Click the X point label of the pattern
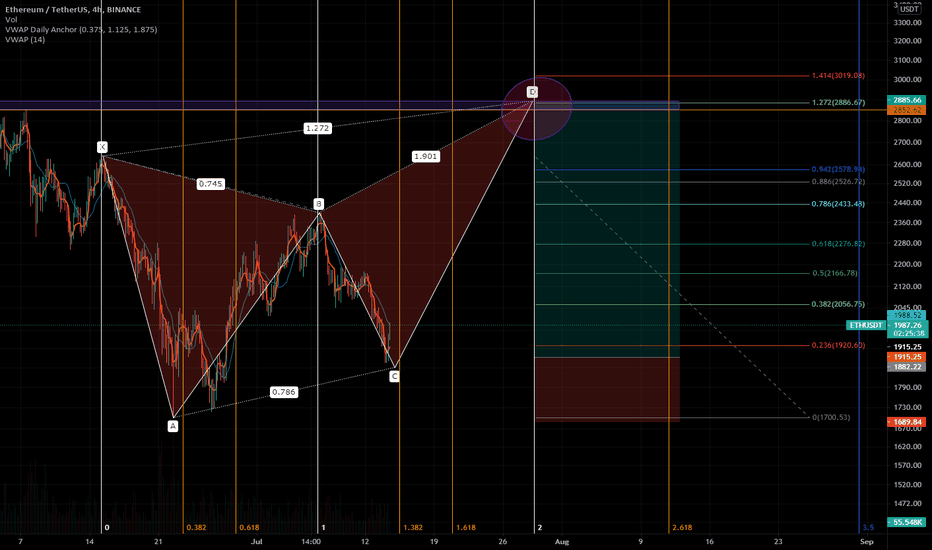932x550 pixels. 102,147
